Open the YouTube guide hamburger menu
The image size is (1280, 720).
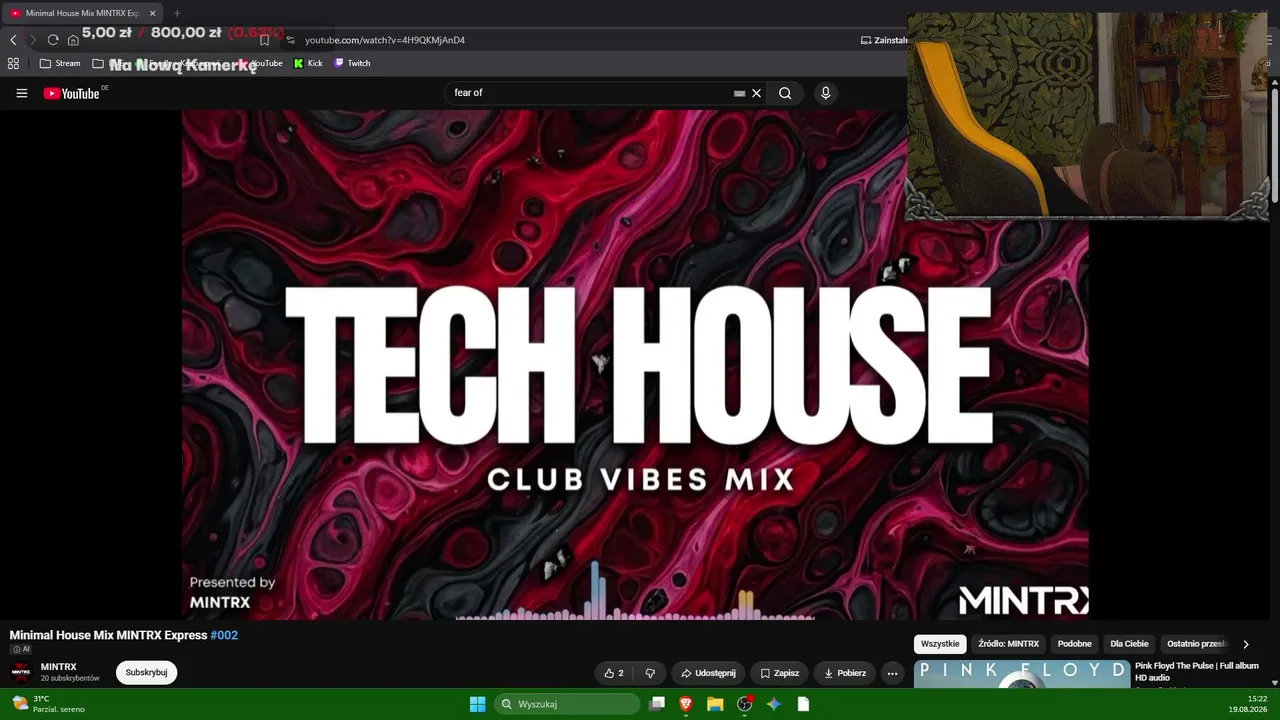(x=22, y=93)
